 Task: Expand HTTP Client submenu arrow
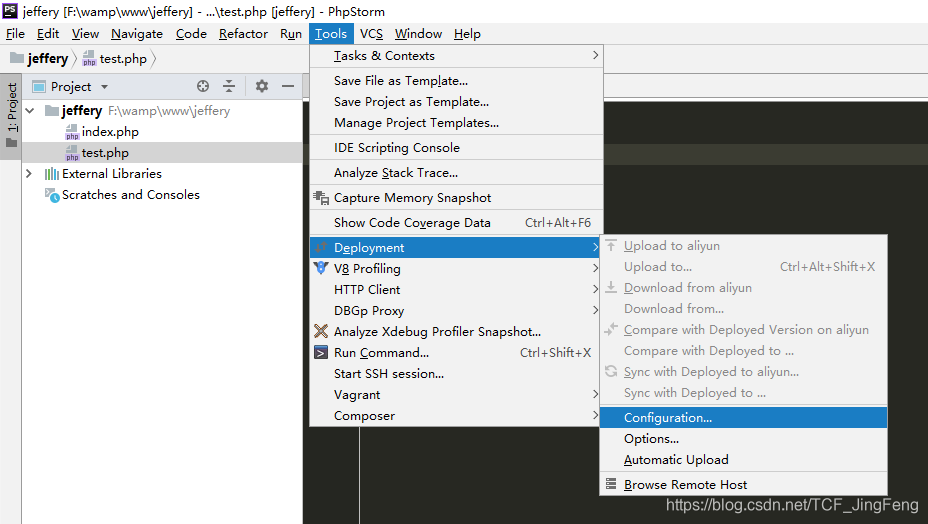tap(595, 289)
